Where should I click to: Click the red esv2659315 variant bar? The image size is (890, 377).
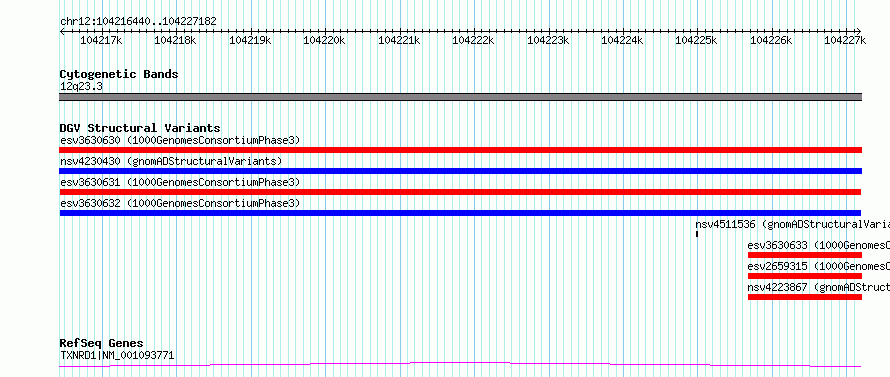coord(805,276)
